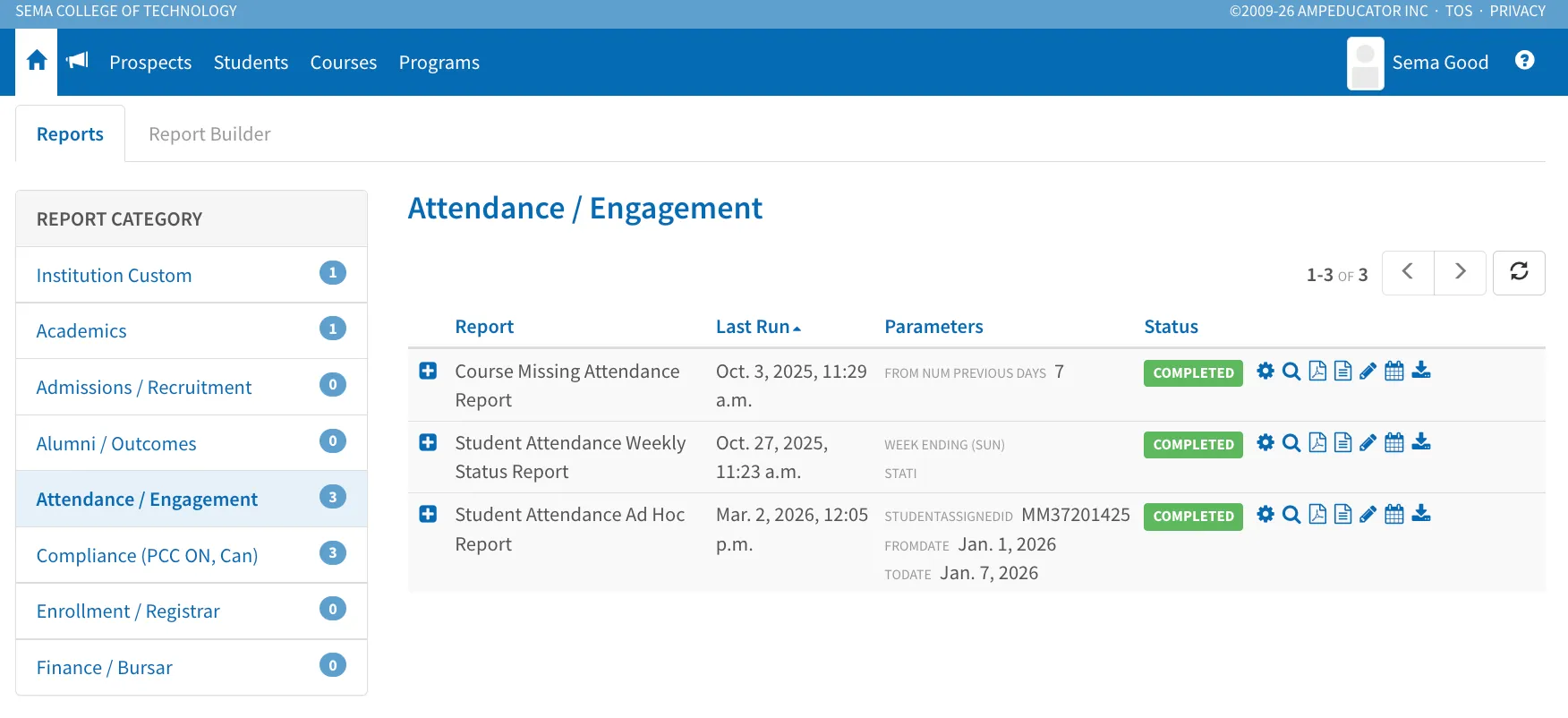The image size is (1568, 718).
Task: Click download icon for Student Attendance Ad Hoc Report
Action: (1421, 514)
